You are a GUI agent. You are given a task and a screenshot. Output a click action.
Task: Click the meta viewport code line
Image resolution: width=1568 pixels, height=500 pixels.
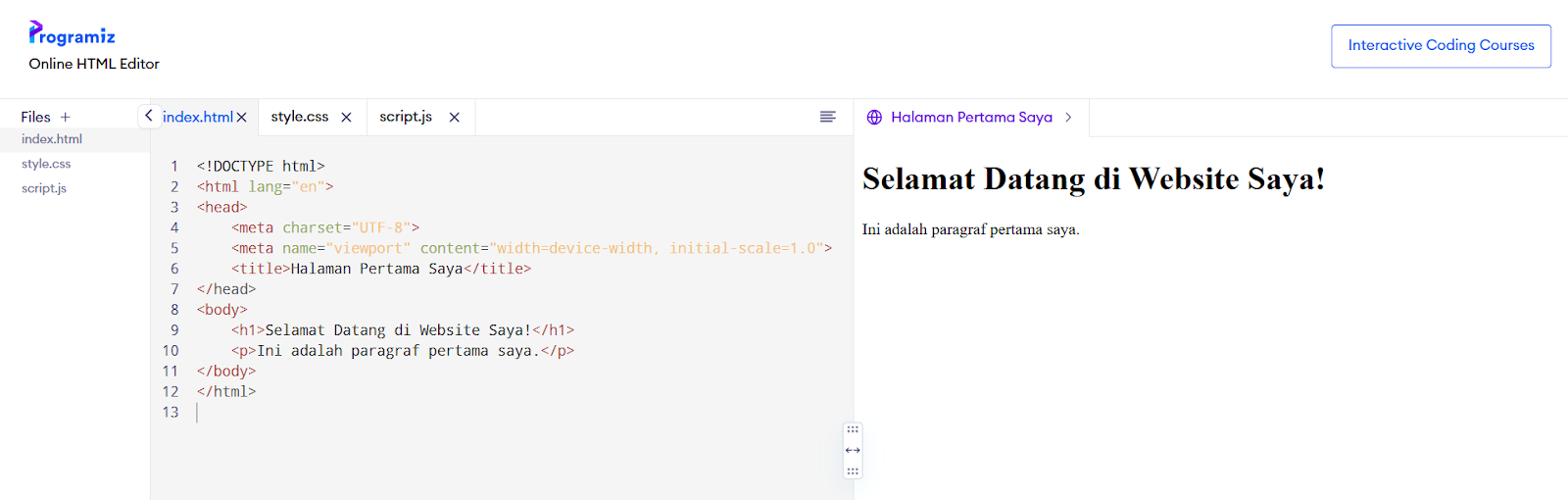(x=532, y=248)
